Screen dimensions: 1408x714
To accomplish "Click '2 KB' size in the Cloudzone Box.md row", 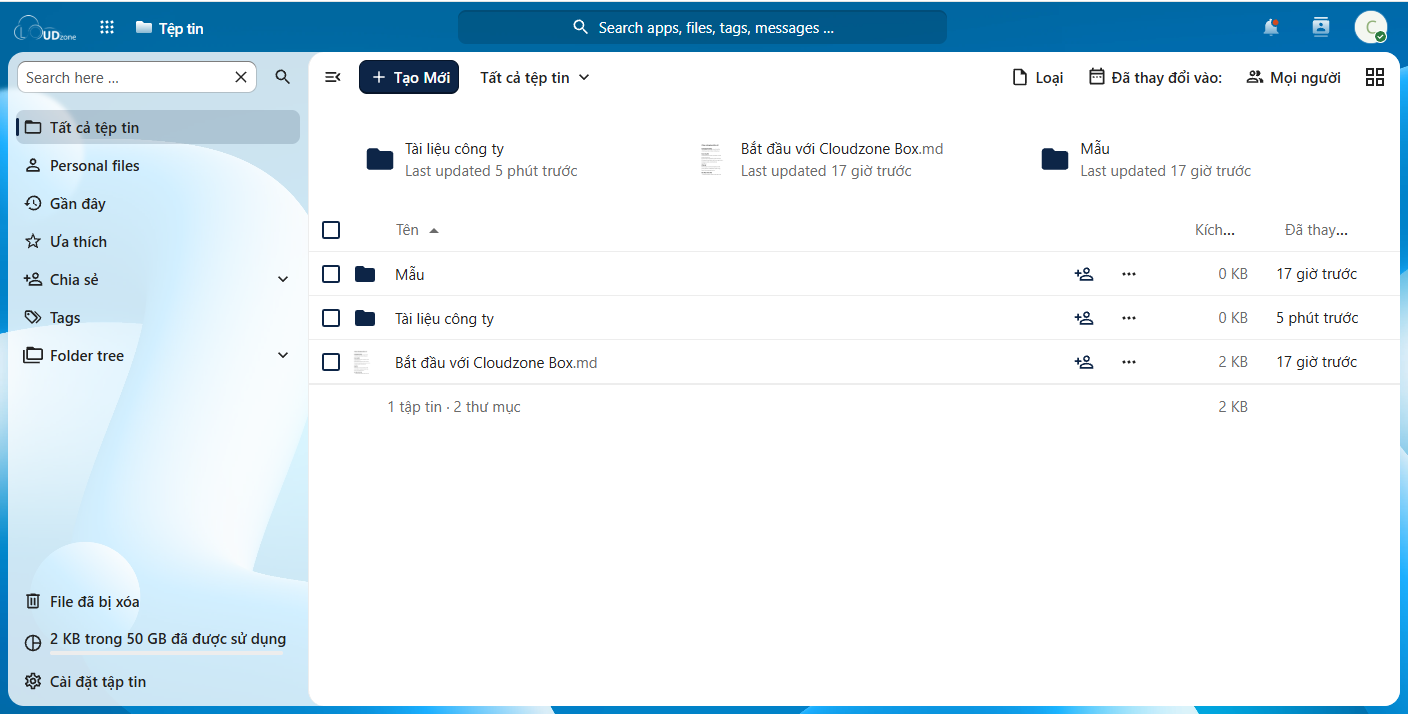I will [1233, 362].
